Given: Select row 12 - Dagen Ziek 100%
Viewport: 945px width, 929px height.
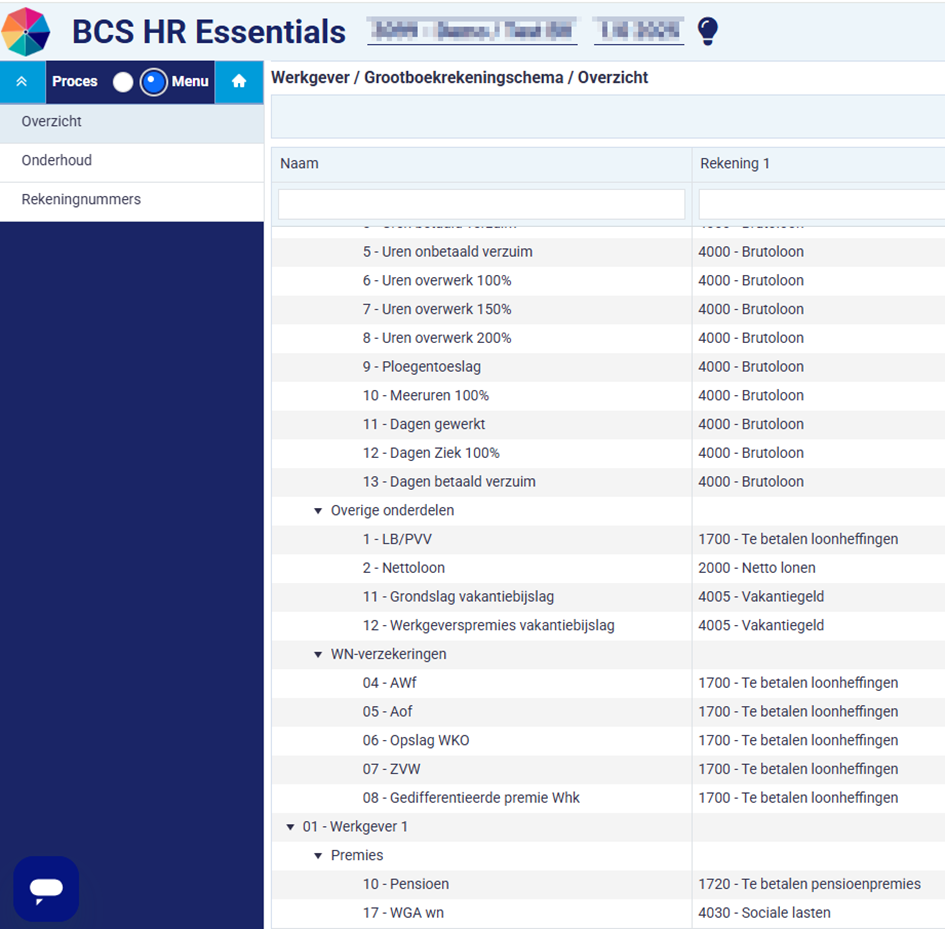Looking at the screenshot, I should (x=608, y=453).
